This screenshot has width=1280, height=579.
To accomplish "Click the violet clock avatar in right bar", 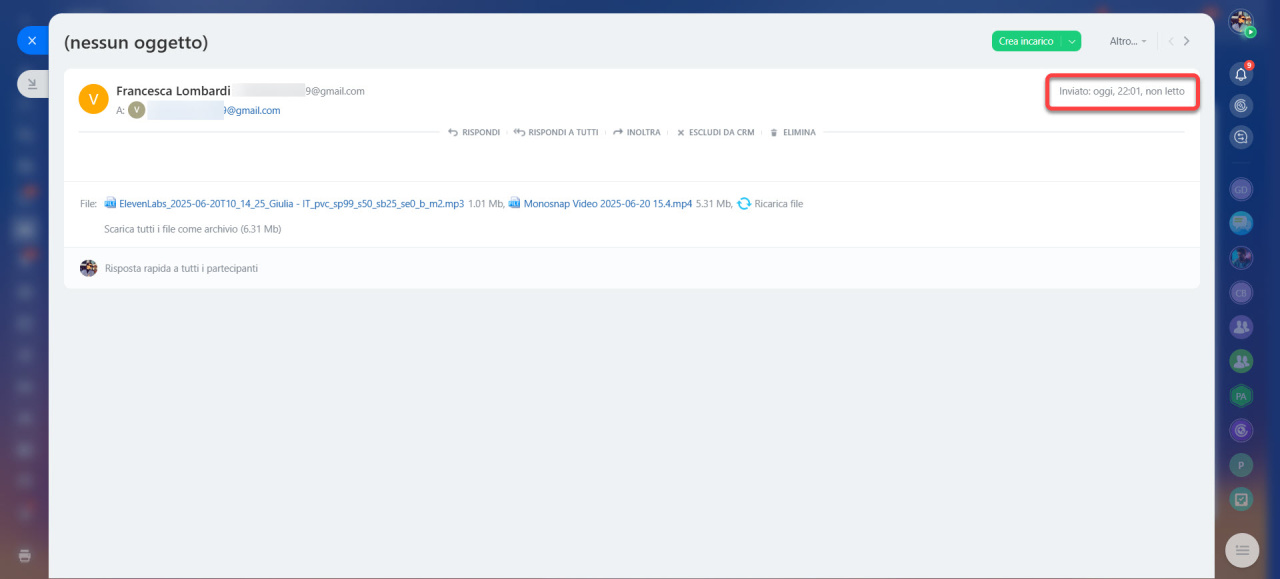I will click(x=1241, y=430).
